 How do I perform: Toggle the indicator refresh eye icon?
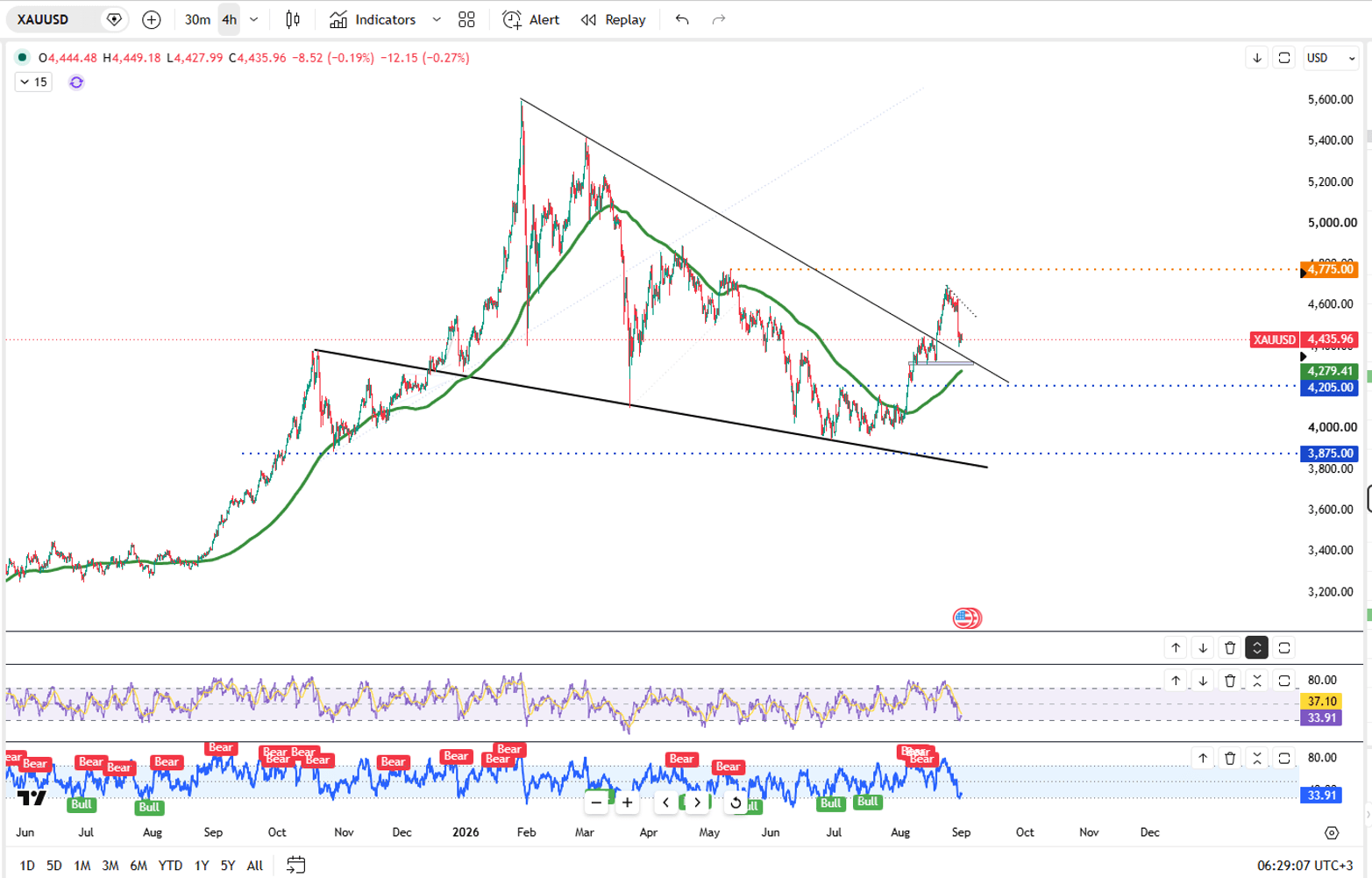[76, 82]
